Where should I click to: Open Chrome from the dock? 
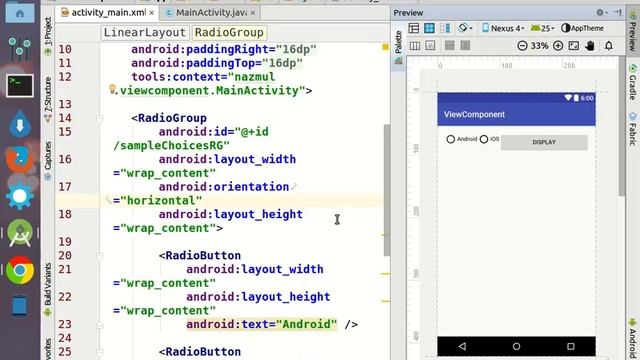(20, 270)
